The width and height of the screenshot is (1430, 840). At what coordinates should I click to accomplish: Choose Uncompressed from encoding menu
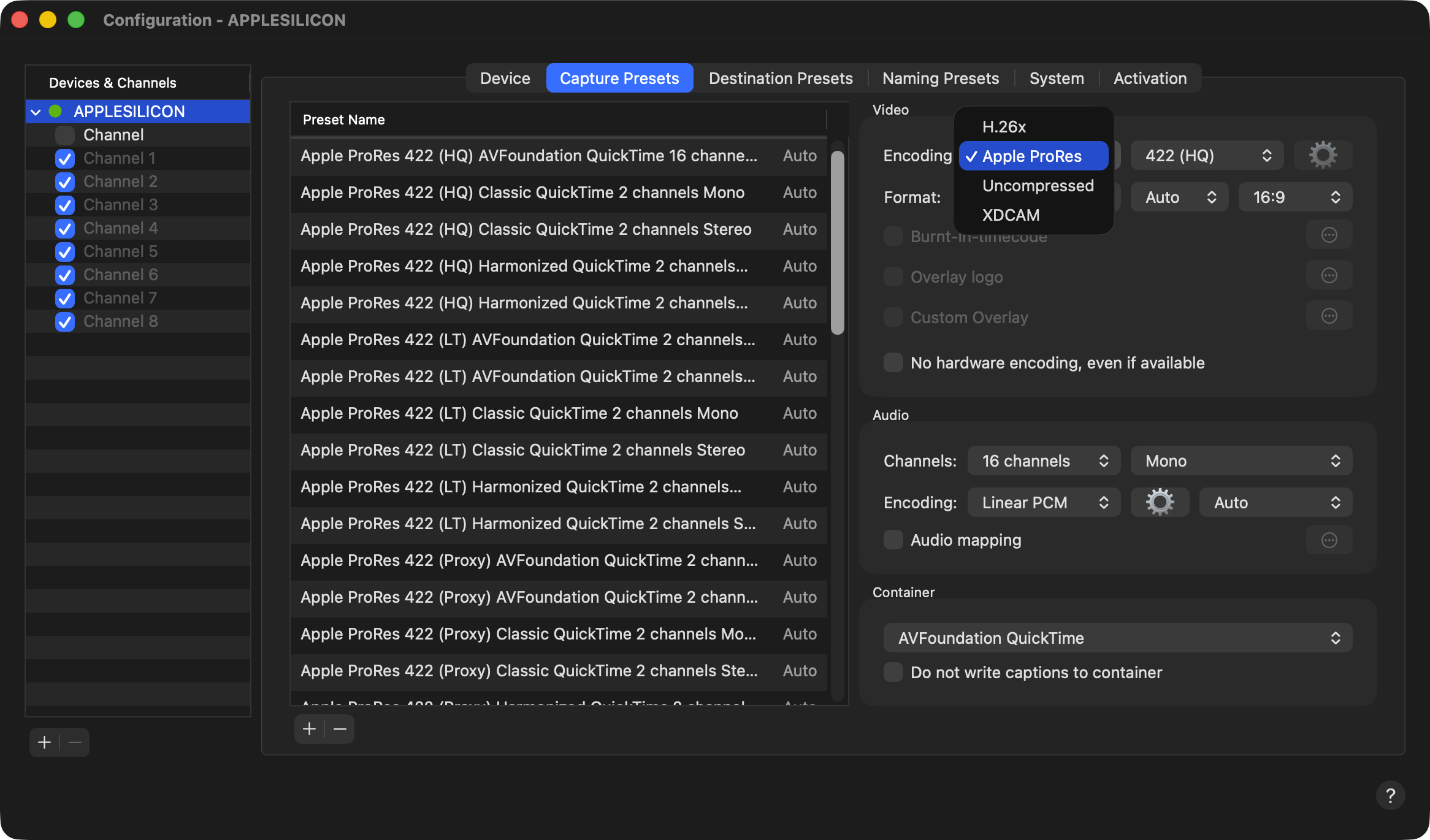(x=1034, y=186)
